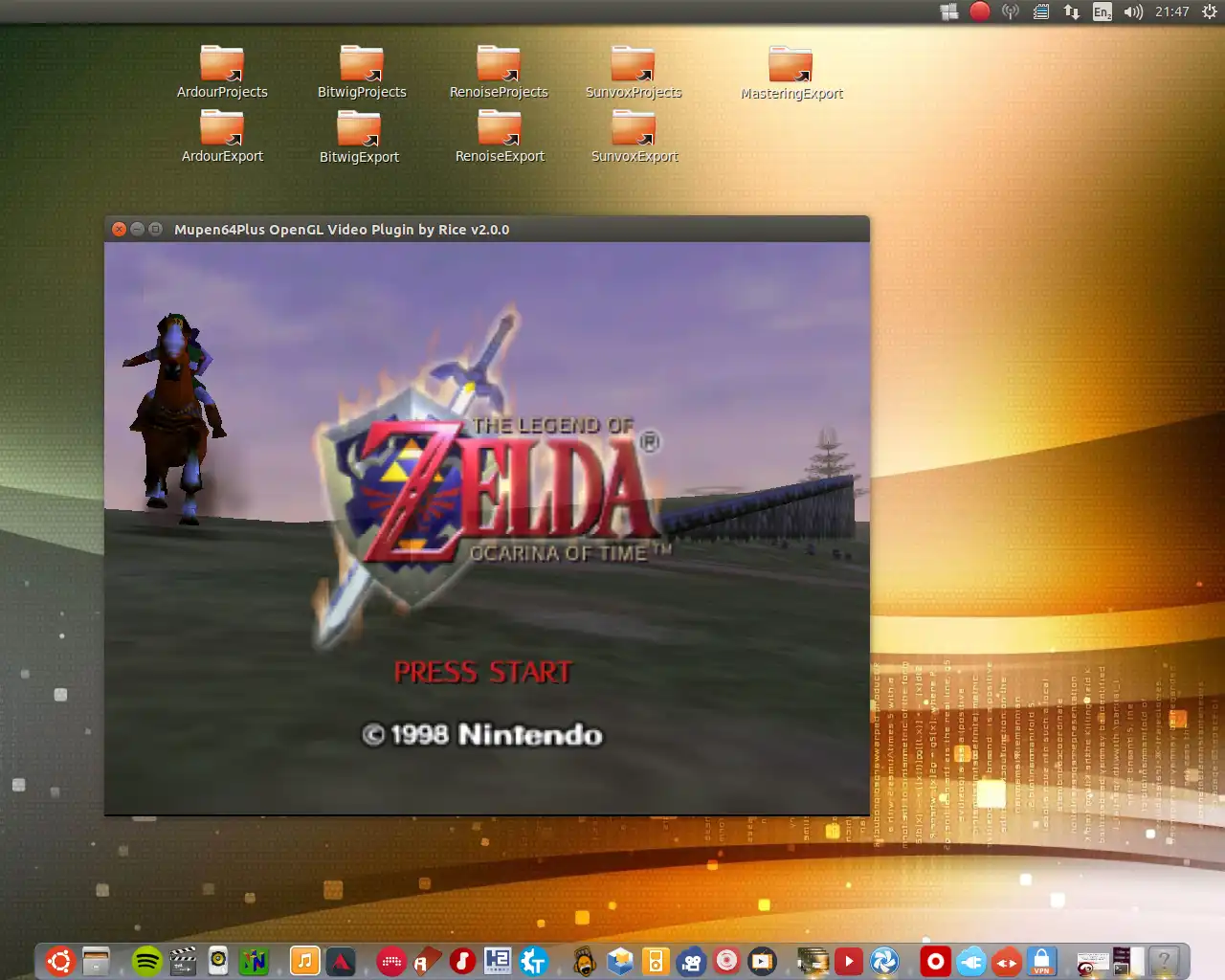Click the red record indicator in top panel
1225x980 pixels.
(x=979, y=11)
